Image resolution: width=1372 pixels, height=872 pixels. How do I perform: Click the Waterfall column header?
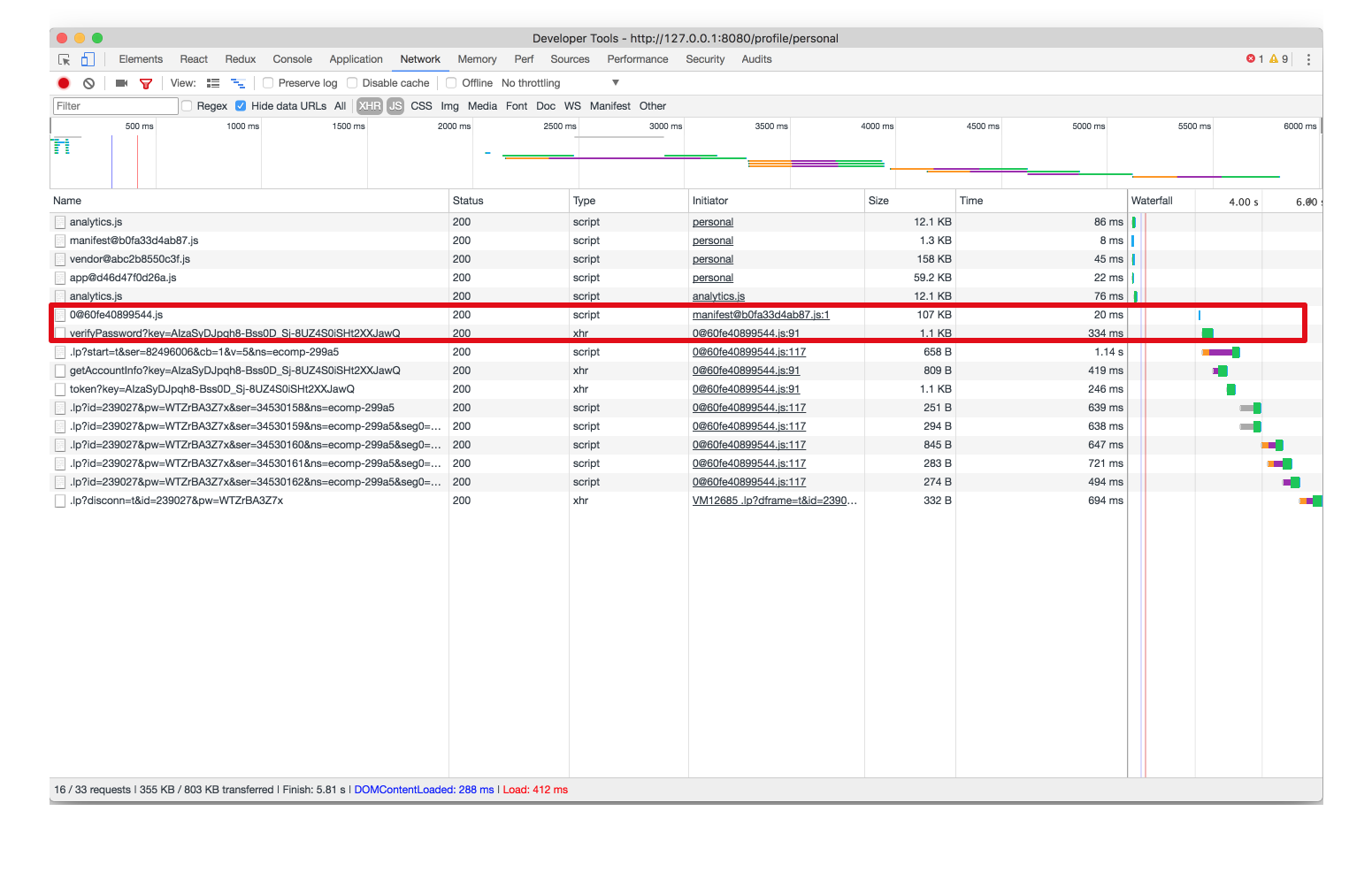pyautogui.click(x=1225, y=201)
